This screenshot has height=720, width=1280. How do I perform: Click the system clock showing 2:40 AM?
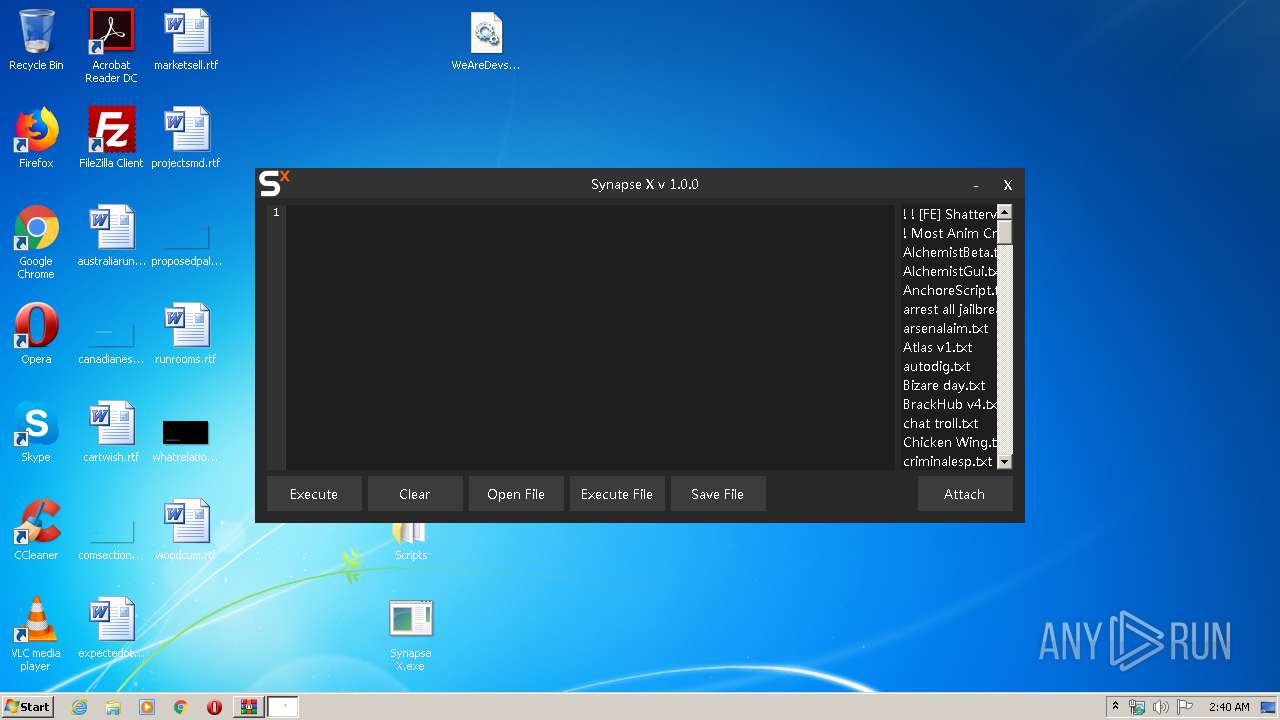click(x=1229, y=707)
